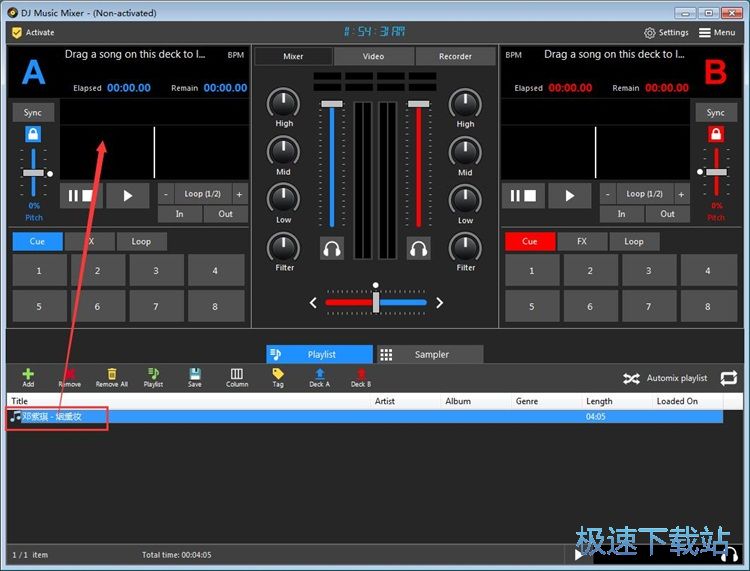Viewport: 750px width, 571px height.
Task: Open Settings gear in top bar
Action: click(x=649, y=33)
